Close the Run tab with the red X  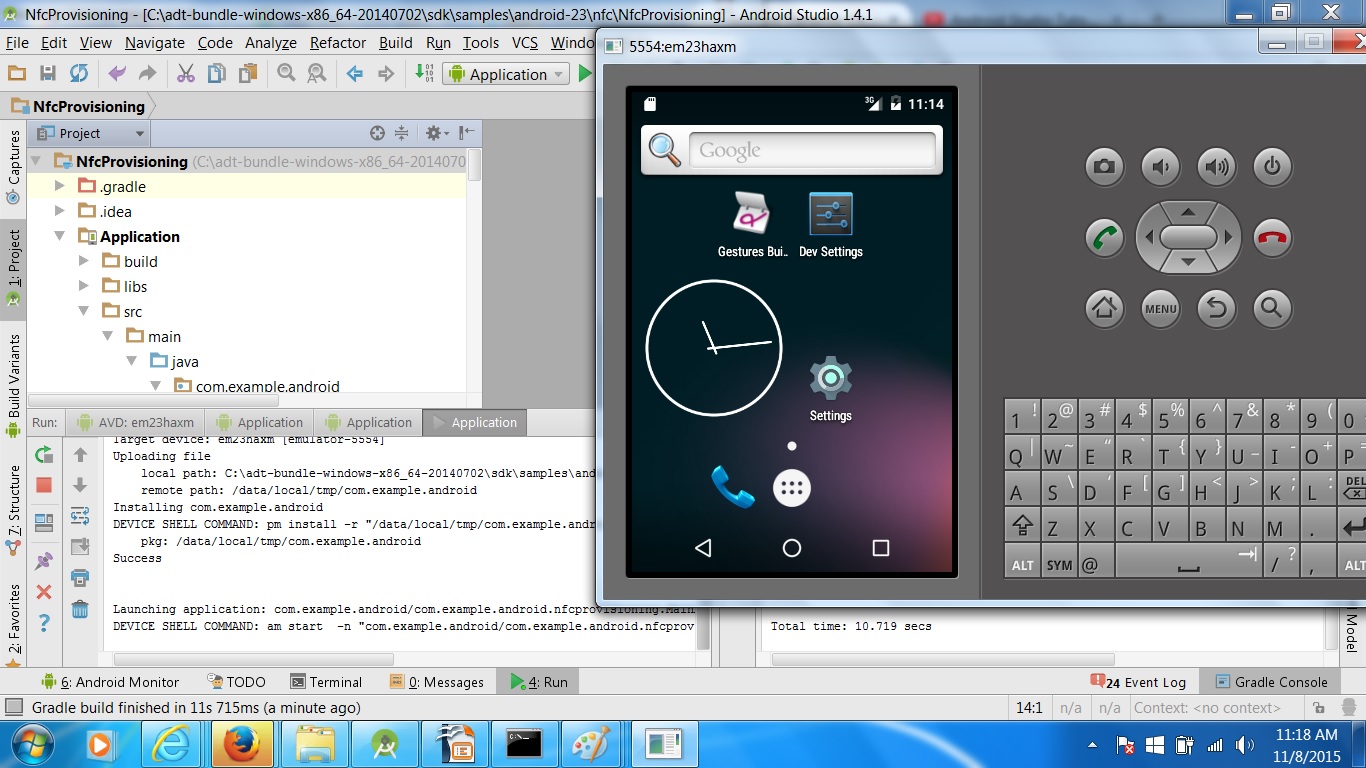click(44, 592)
